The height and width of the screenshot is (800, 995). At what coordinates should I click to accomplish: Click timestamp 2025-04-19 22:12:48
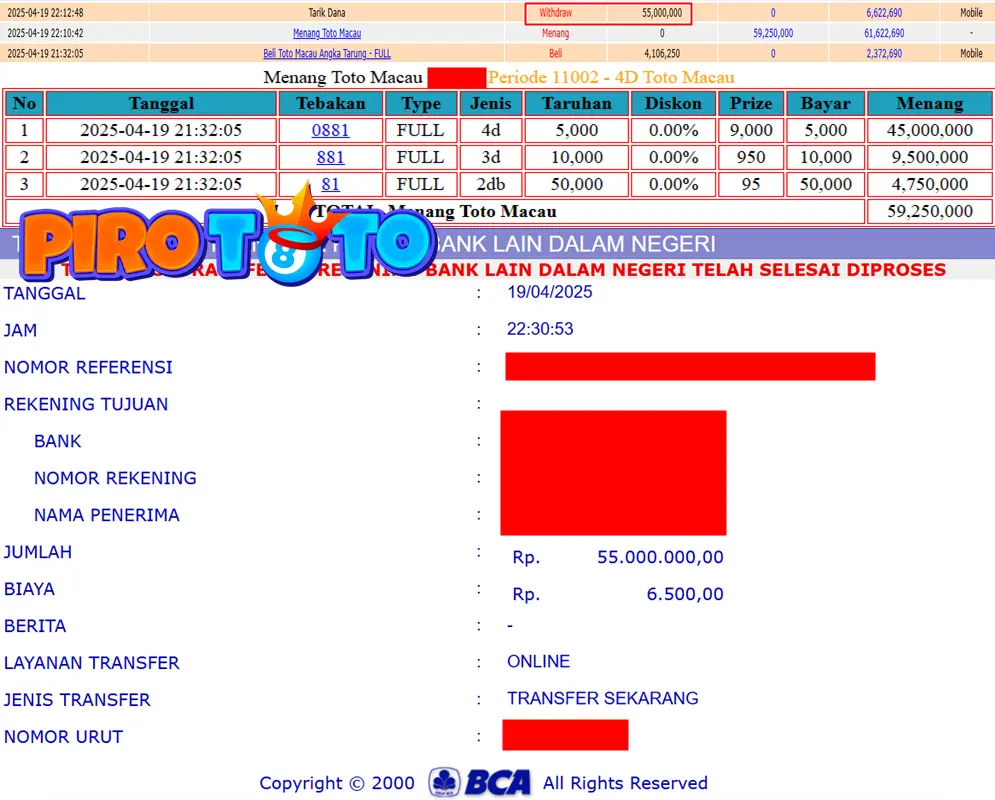point(45,13)
